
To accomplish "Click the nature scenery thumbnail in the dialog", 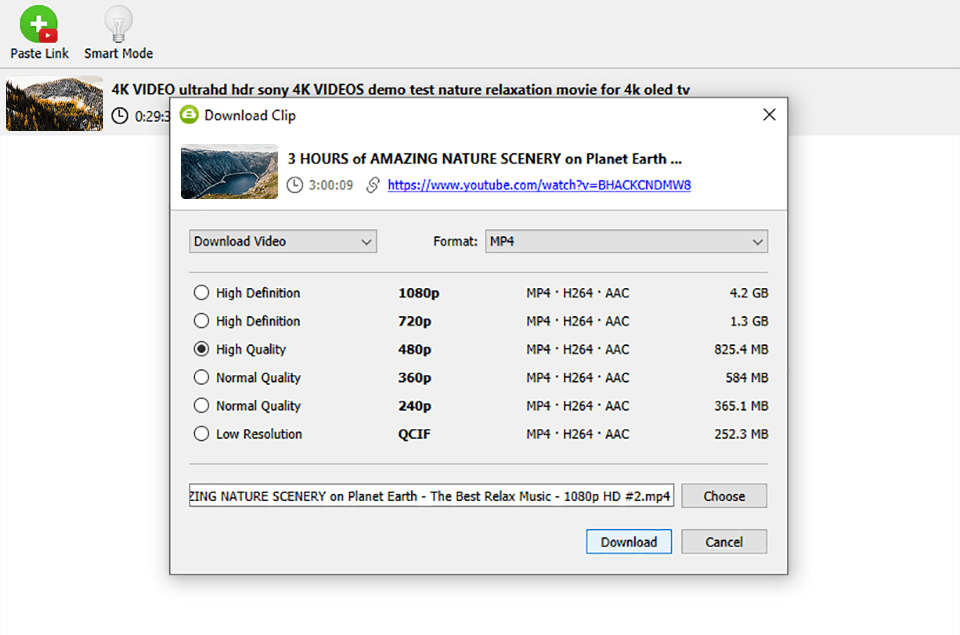I will click(x=228, y=171).
